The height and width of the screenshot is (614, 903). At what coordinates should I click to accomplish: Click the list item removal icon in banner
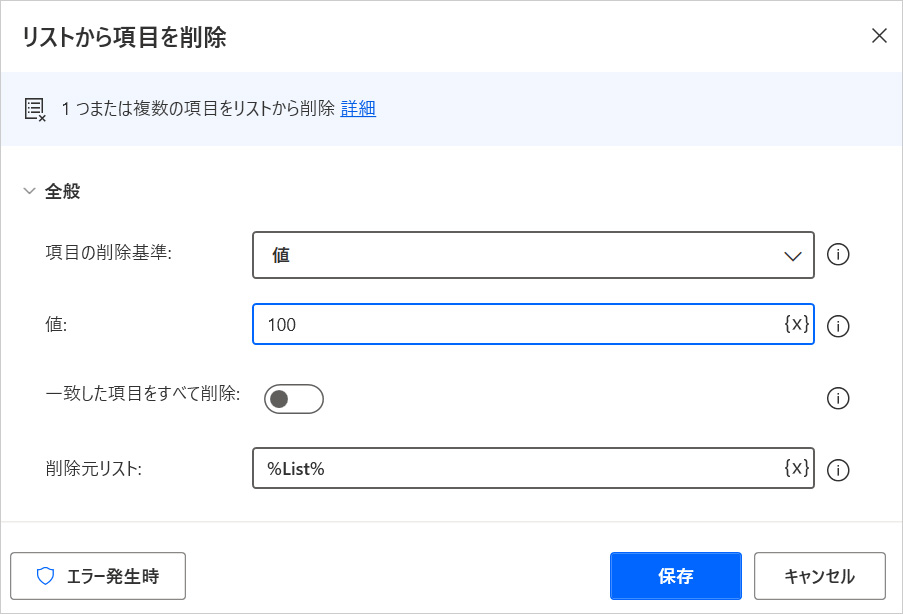(35, 109)
